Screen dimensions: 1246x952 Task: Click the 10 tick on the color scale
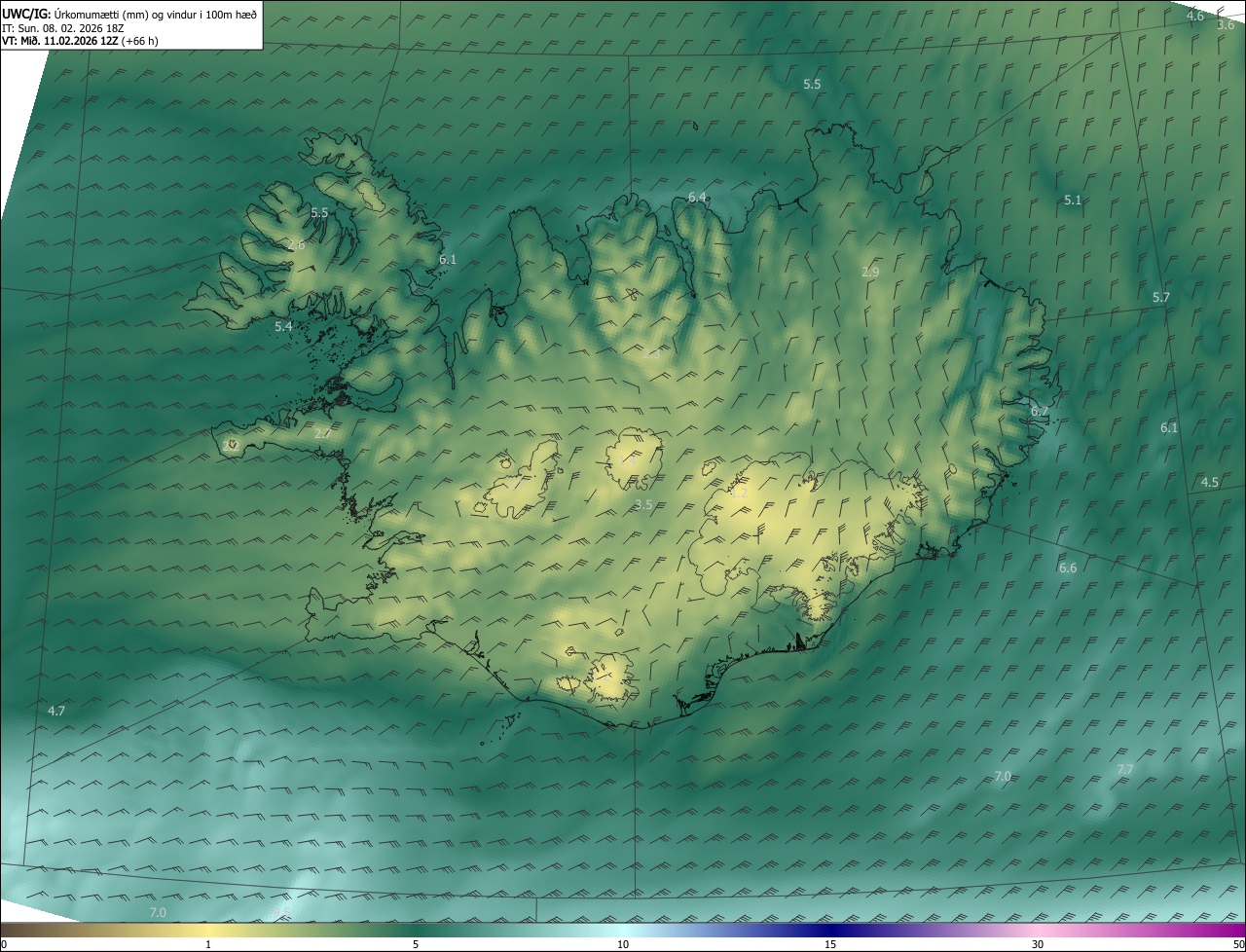point(623,944)
